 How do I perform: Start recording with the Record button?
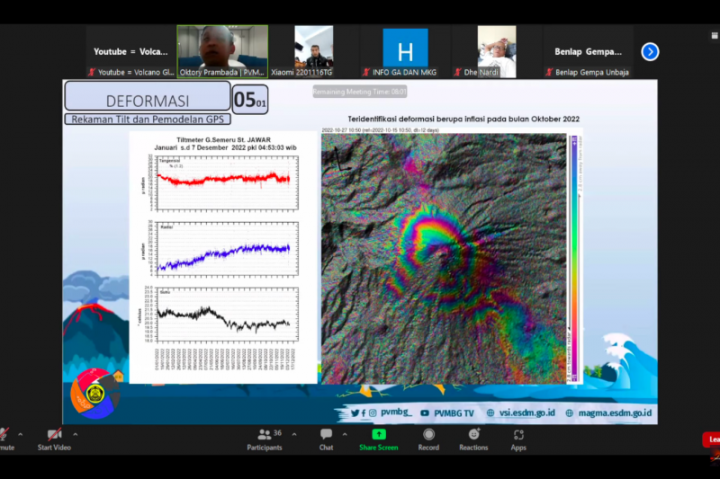pos(428,439)
